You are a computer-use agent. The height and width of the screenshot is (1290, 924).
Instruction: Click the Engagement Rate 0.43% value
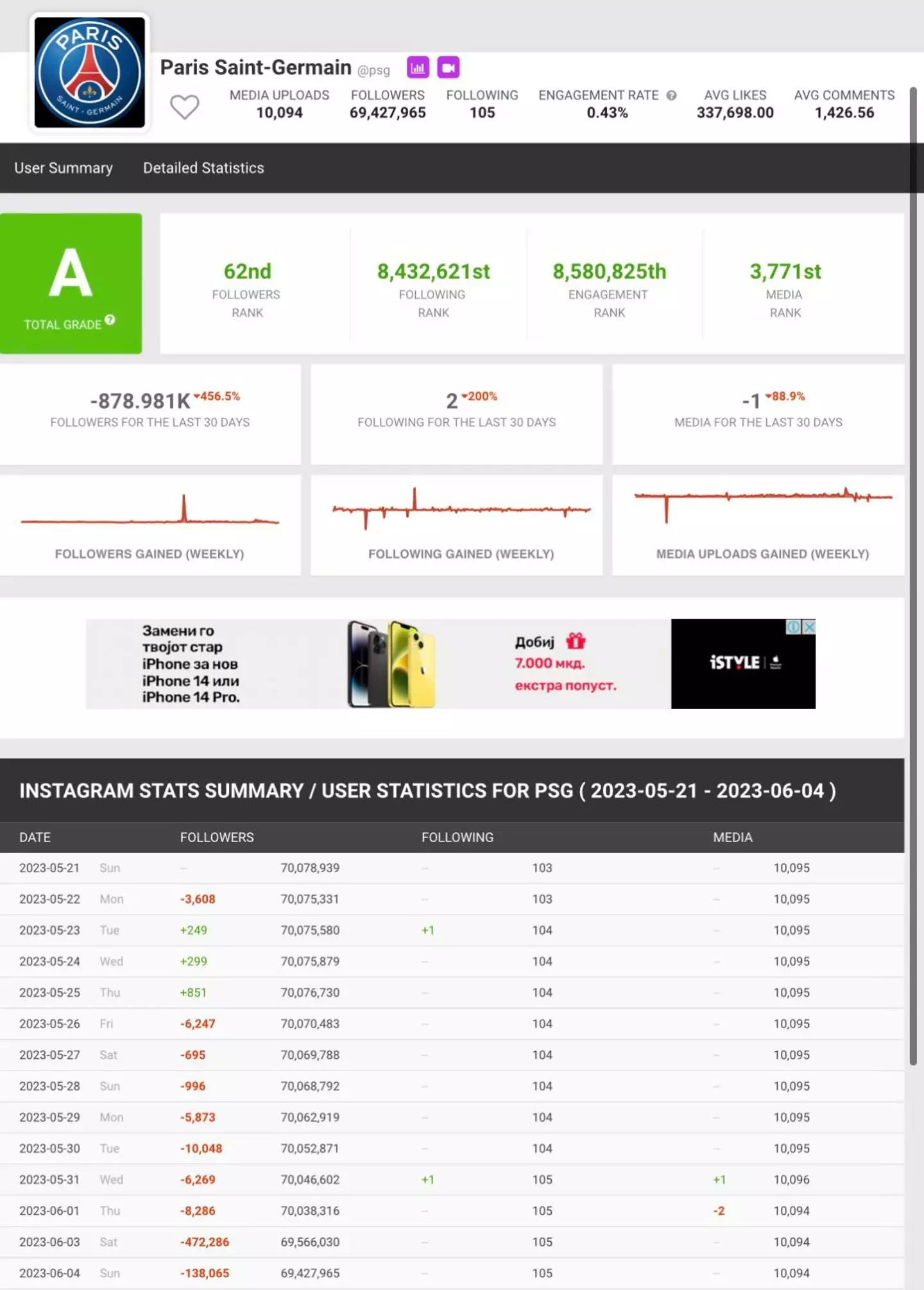point(607,113)
